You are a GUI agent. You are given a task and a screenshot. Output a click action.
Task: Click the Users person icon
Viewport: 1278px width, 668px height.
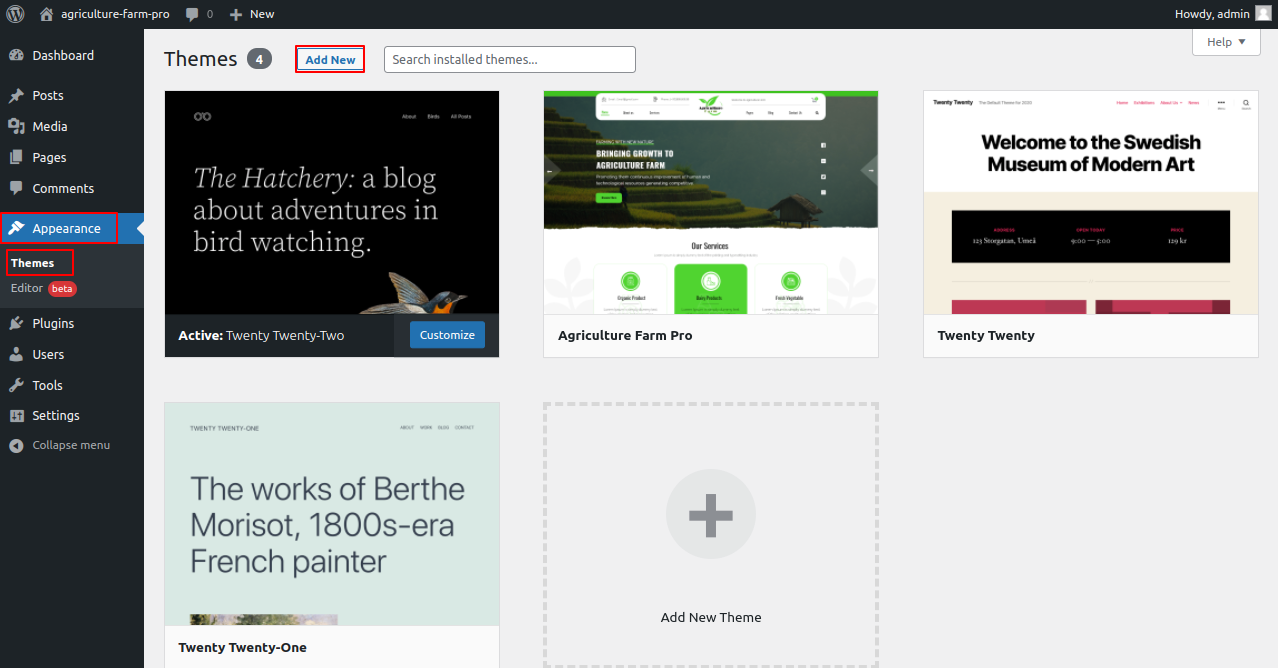tap(16, 354)
